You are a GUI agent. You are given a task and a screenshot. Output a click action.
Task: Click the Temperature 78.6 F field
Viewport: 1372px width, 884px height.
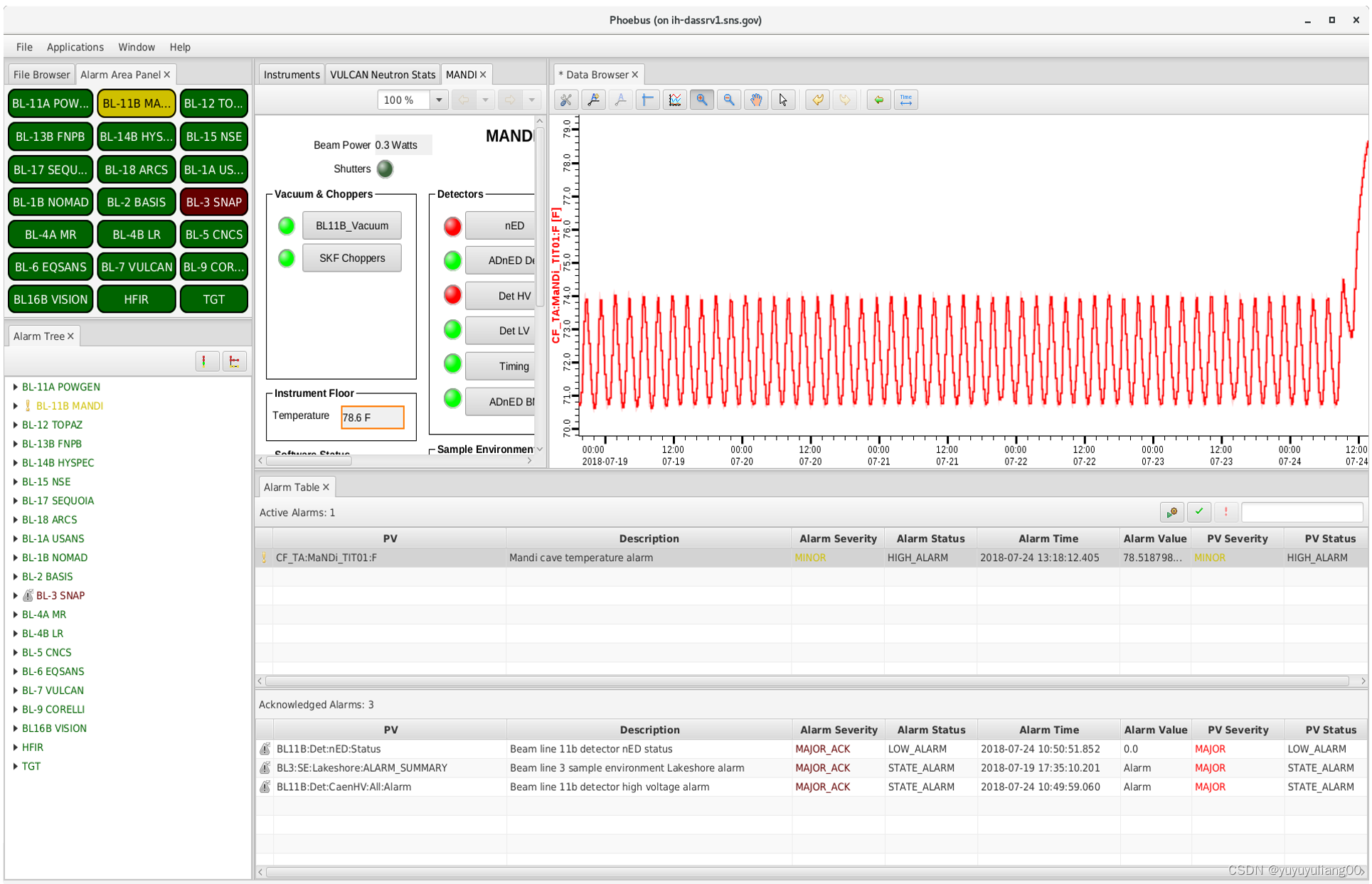pos(373,417)
